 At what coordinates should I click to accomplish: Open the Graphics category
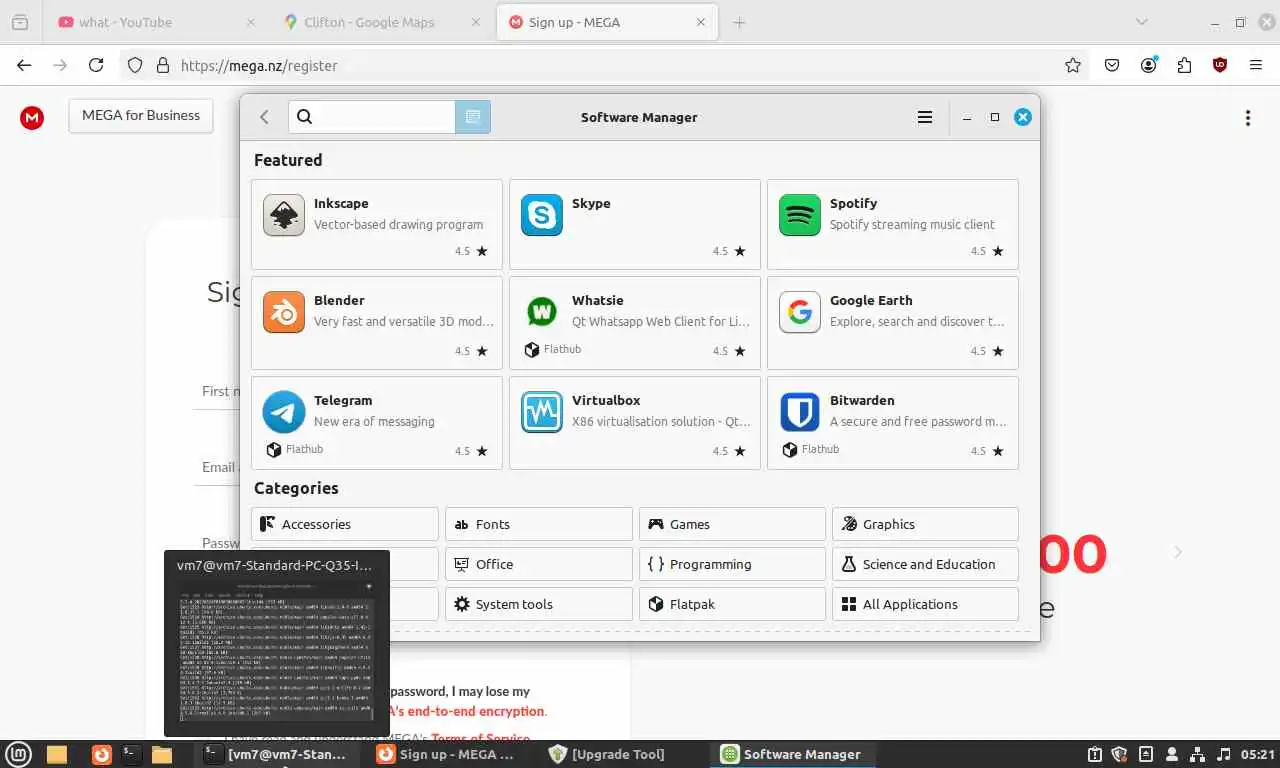(x=925, y=524)
